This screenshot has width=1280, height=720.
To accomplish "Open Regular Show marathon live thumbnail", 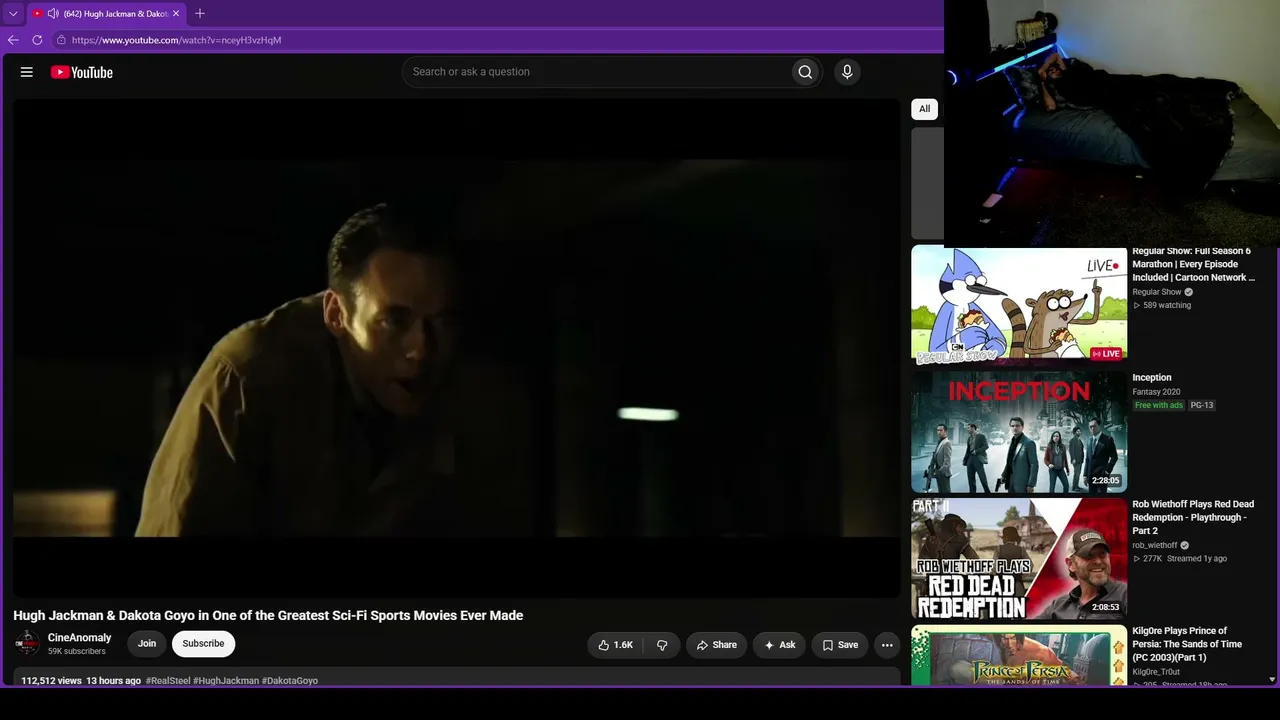I will [1019, 306].
